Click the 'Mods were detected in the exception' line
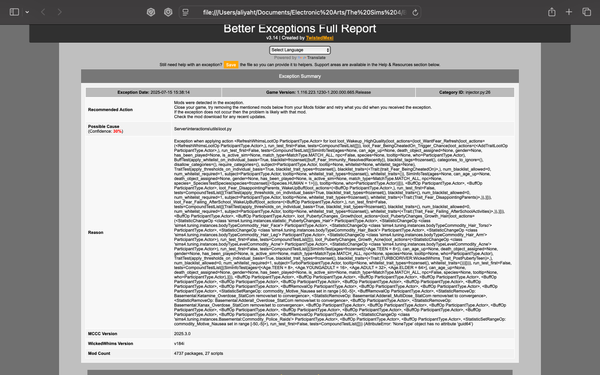The height and width of the screenshot is (375, 600). (x=209, y=103)
